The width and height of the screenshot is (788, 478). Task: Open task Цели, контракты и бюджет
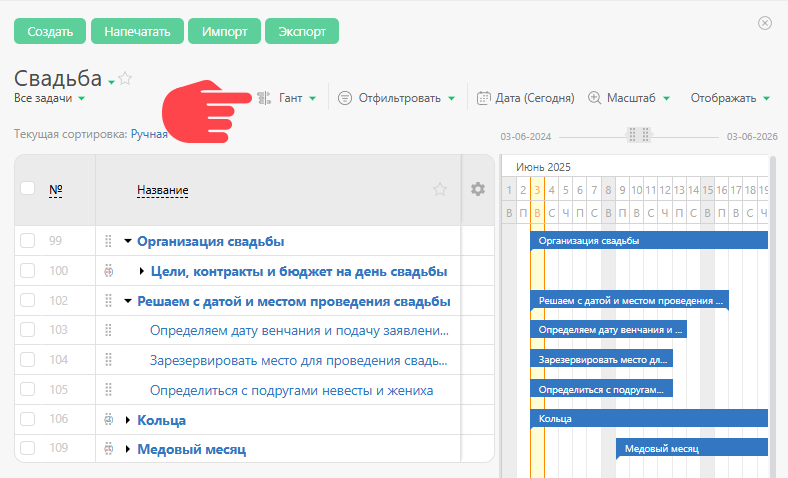tap(299, 271)
